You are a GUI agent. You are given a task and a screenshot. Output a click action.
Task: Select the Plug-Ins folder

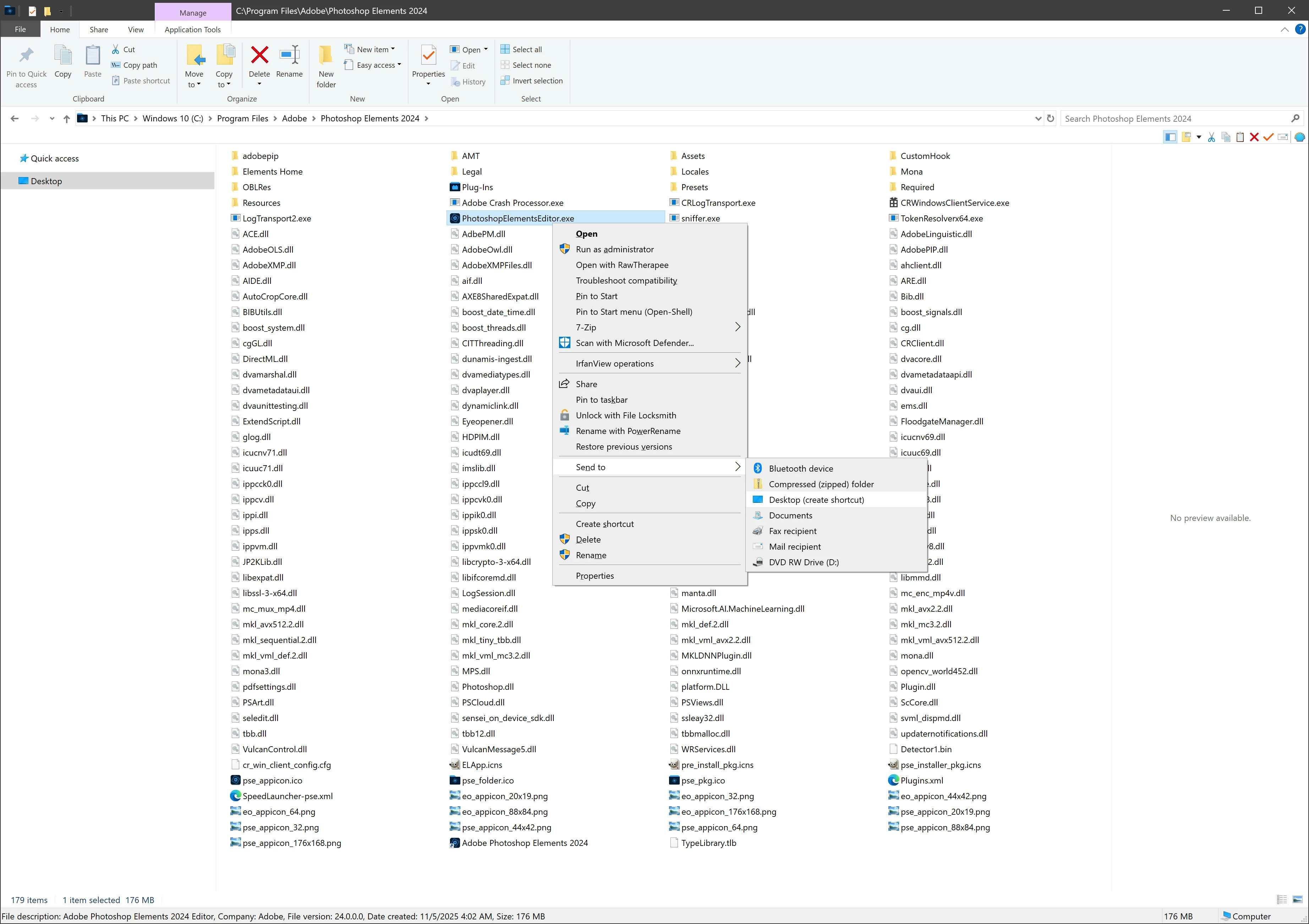pos(471,187)
